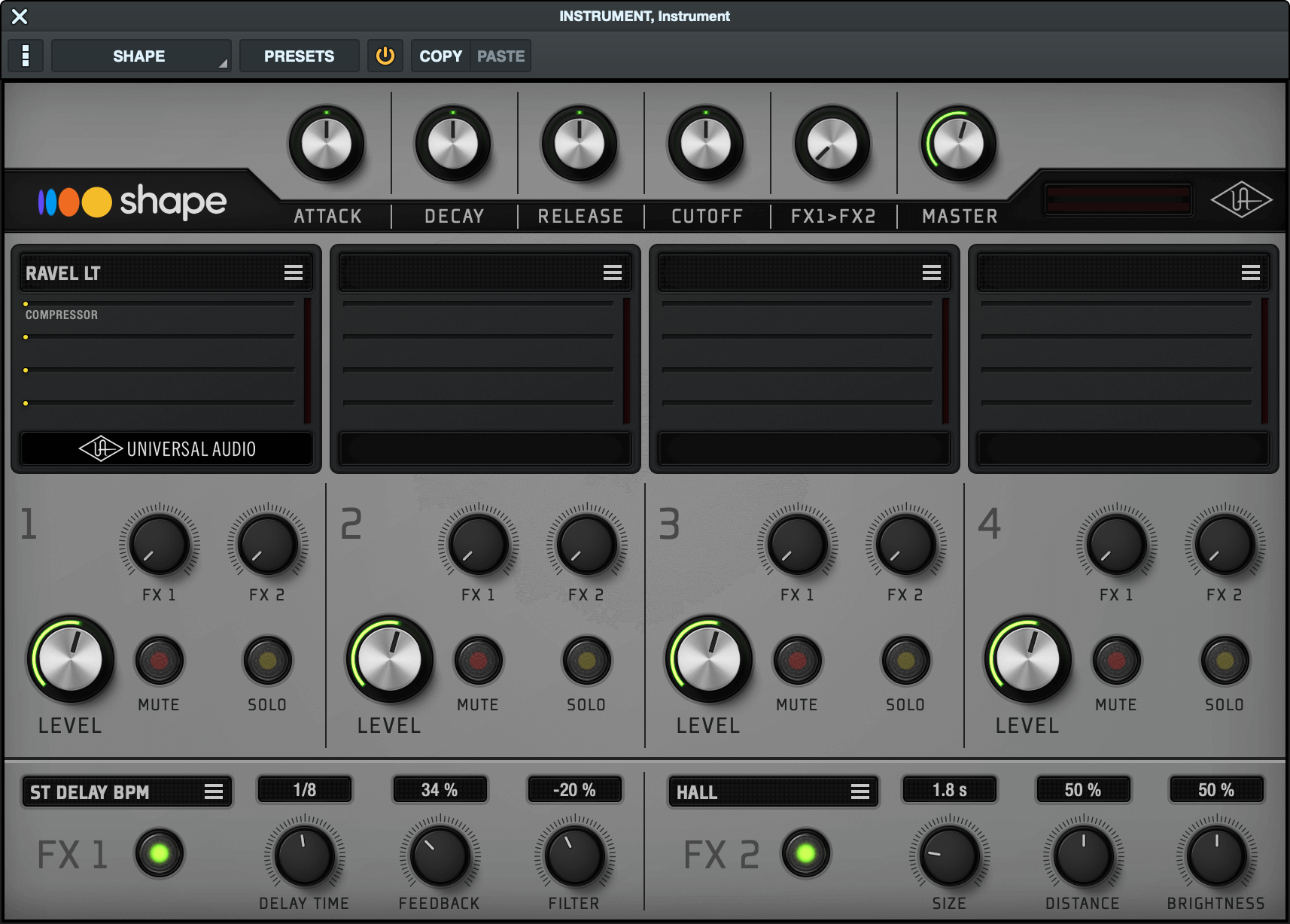1290x924 pixels.
Task: Click the 1/8 delay time value field
Action: tap(305, 790)
